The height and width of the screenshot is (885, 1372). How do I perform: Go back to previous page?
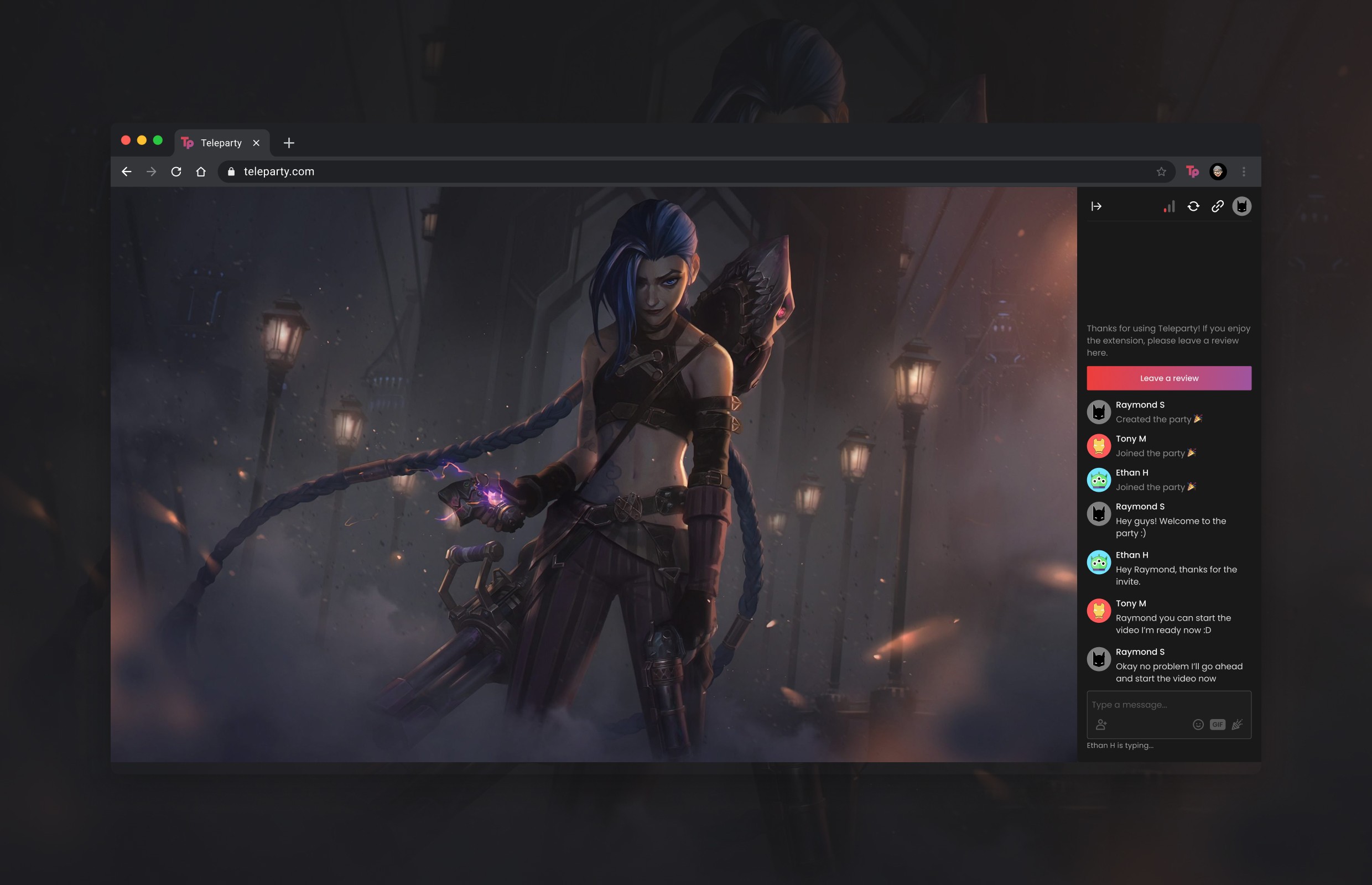coord(127,171)
